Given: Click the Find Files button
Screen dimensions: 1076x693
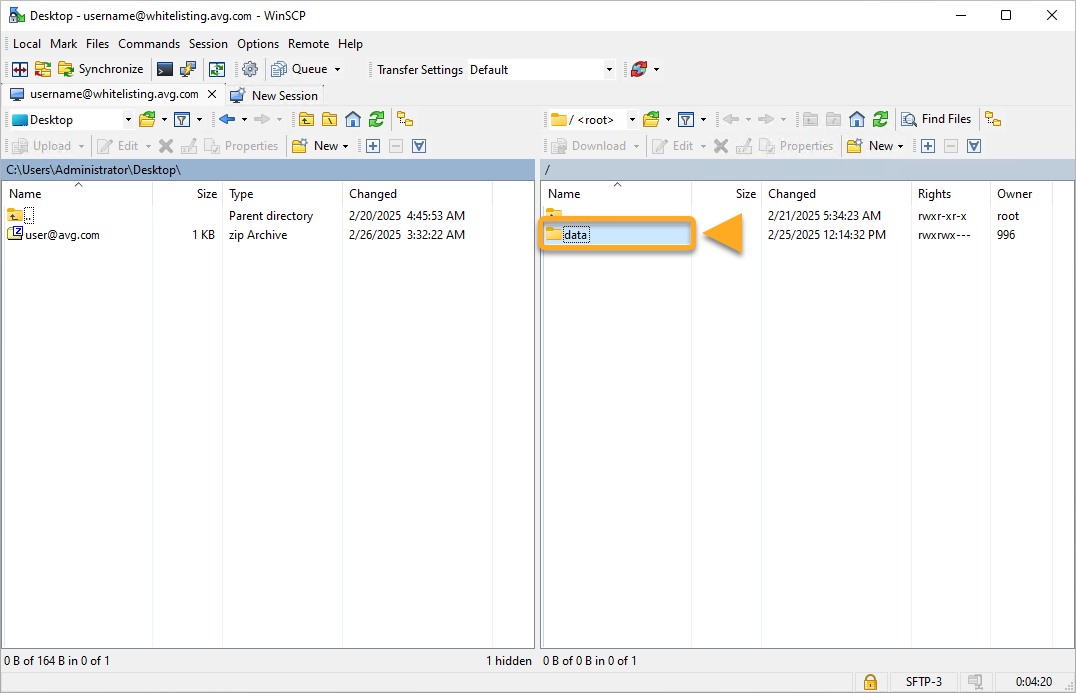Looking at the screenshot, I should pyautogui.click(x=936, y=119).
